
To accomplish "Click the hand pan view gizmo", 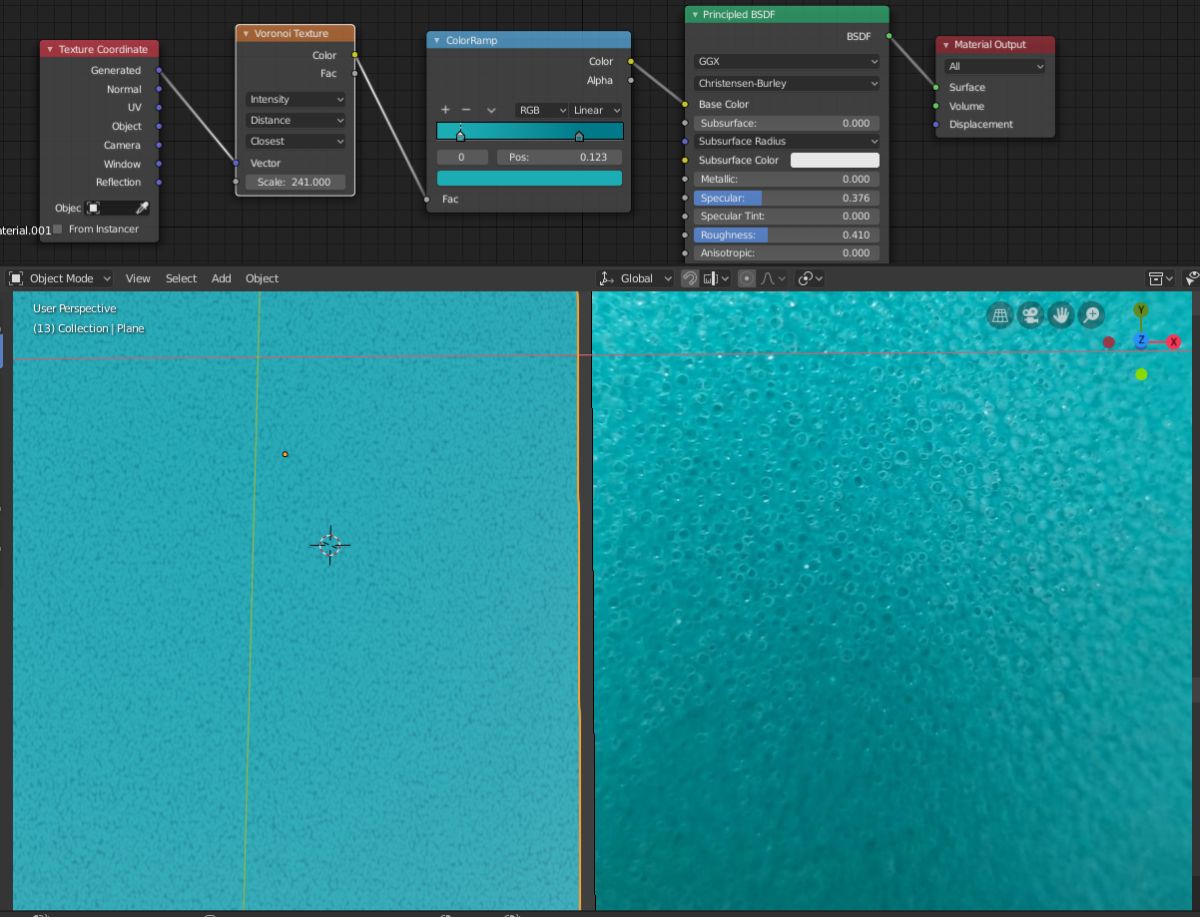I will point(1060,316).
